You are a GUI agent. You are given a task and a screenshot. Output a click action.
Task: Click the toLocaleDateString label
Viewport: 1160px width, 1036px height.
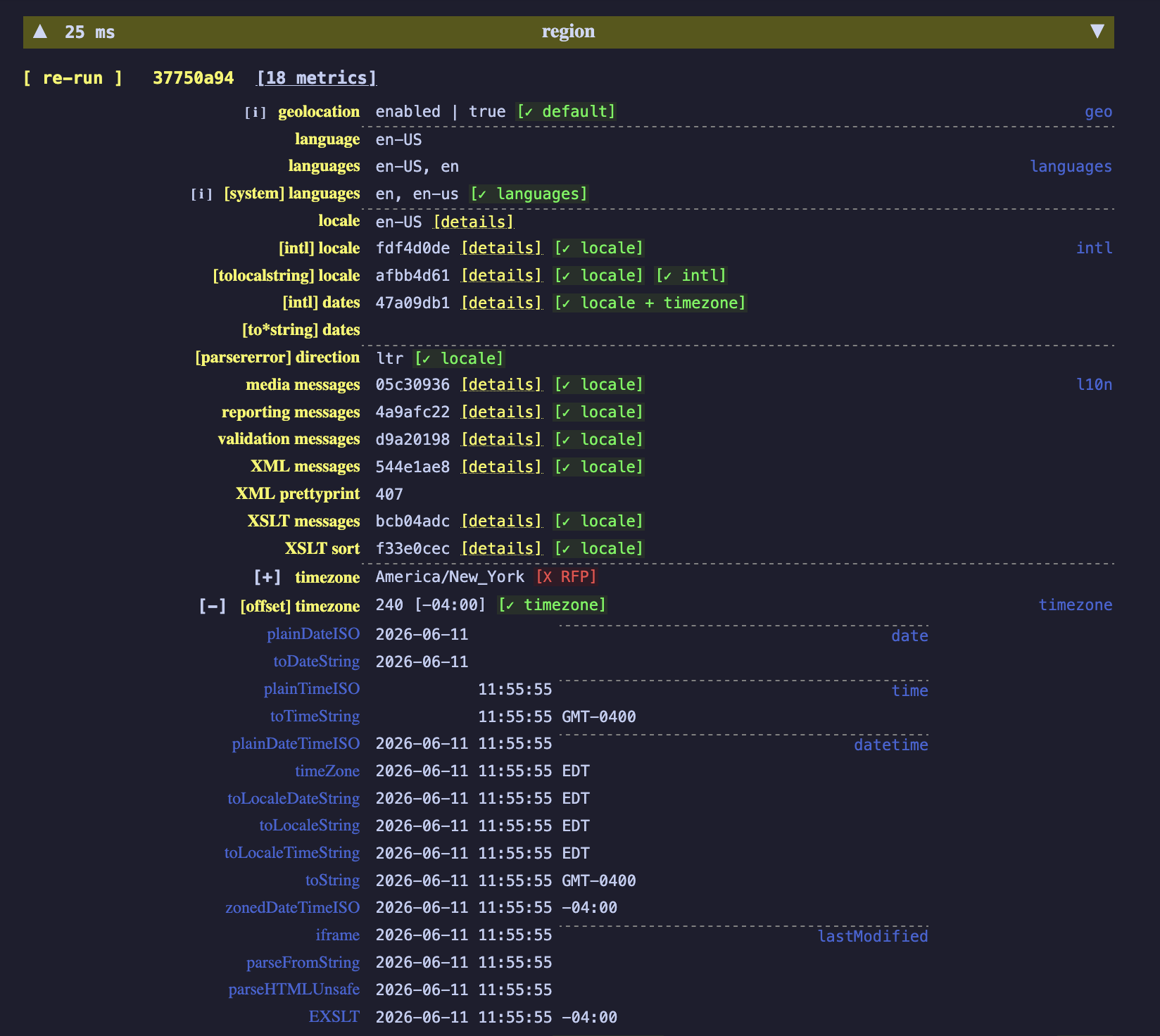click(x=294, y=799)
